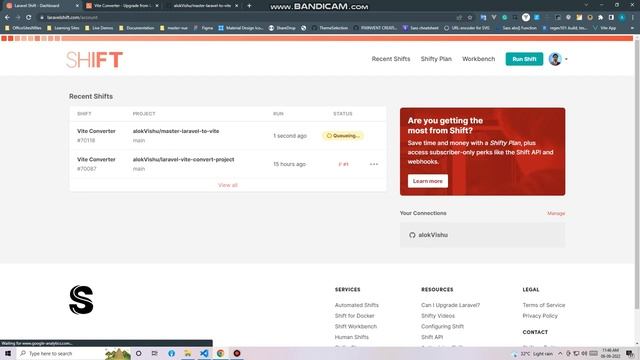Open Configuring Shift footer link
This screenshot has height=360, width=640.
click(x=442, y=326)
